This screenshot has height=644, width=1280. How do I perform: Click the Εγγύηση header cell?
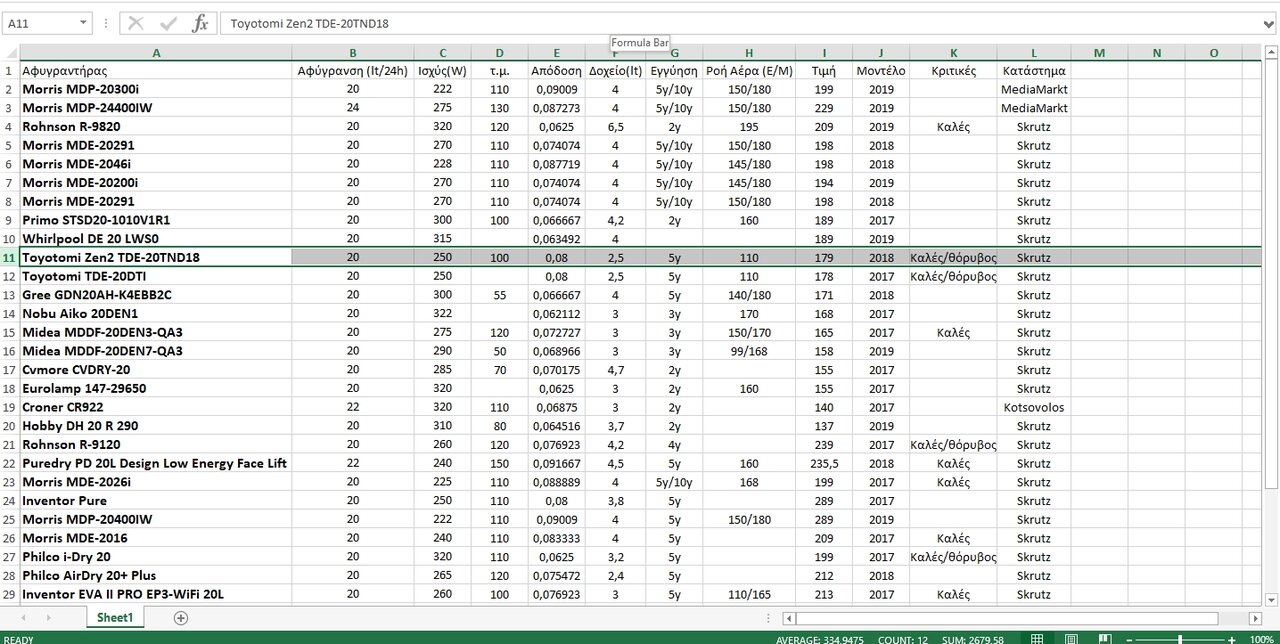(674, 71)
